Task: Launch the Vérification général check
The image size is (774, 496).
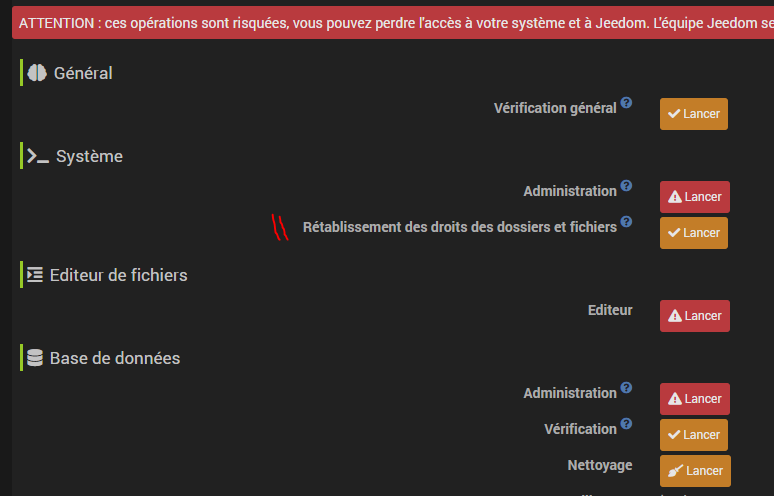Action: (x=694, y=114)
